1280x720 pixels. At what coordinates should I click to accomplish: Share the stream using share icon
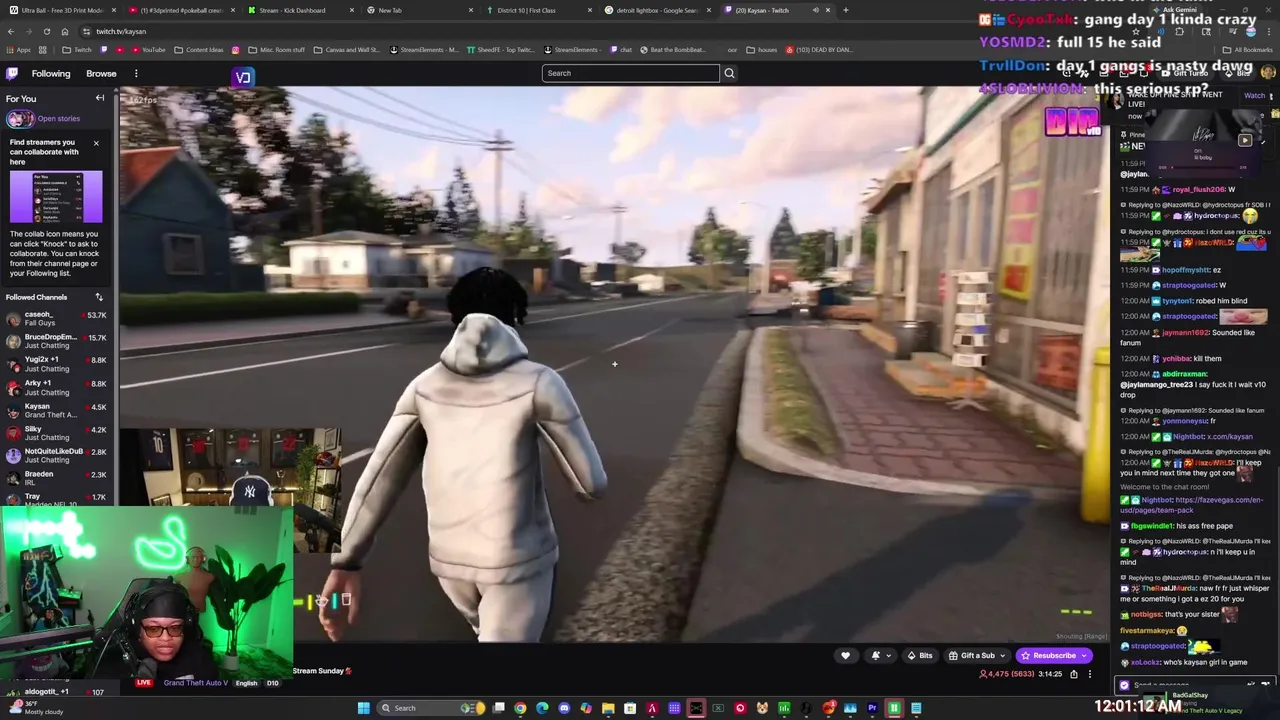(1074, 674)
